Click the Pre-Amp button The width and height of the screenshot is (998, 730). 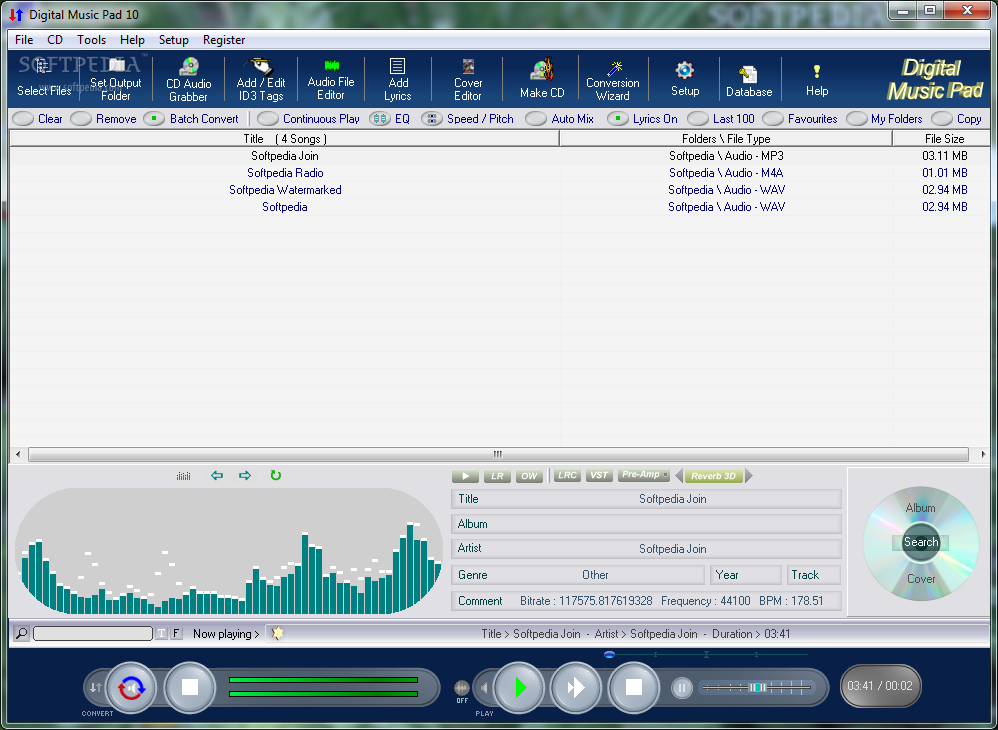643,475
